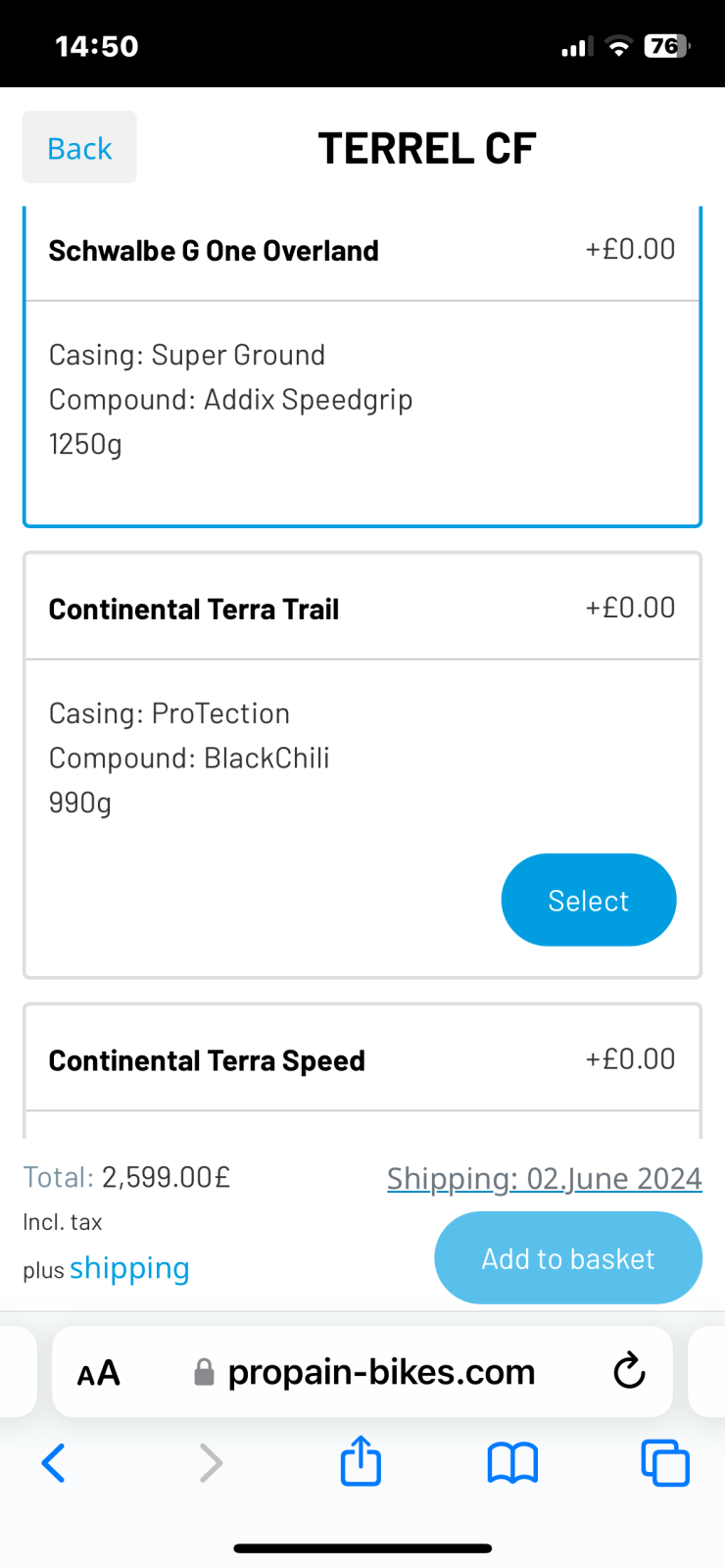
Task: Choose the Continental Terra Speed option
Action: point(207,1060)
